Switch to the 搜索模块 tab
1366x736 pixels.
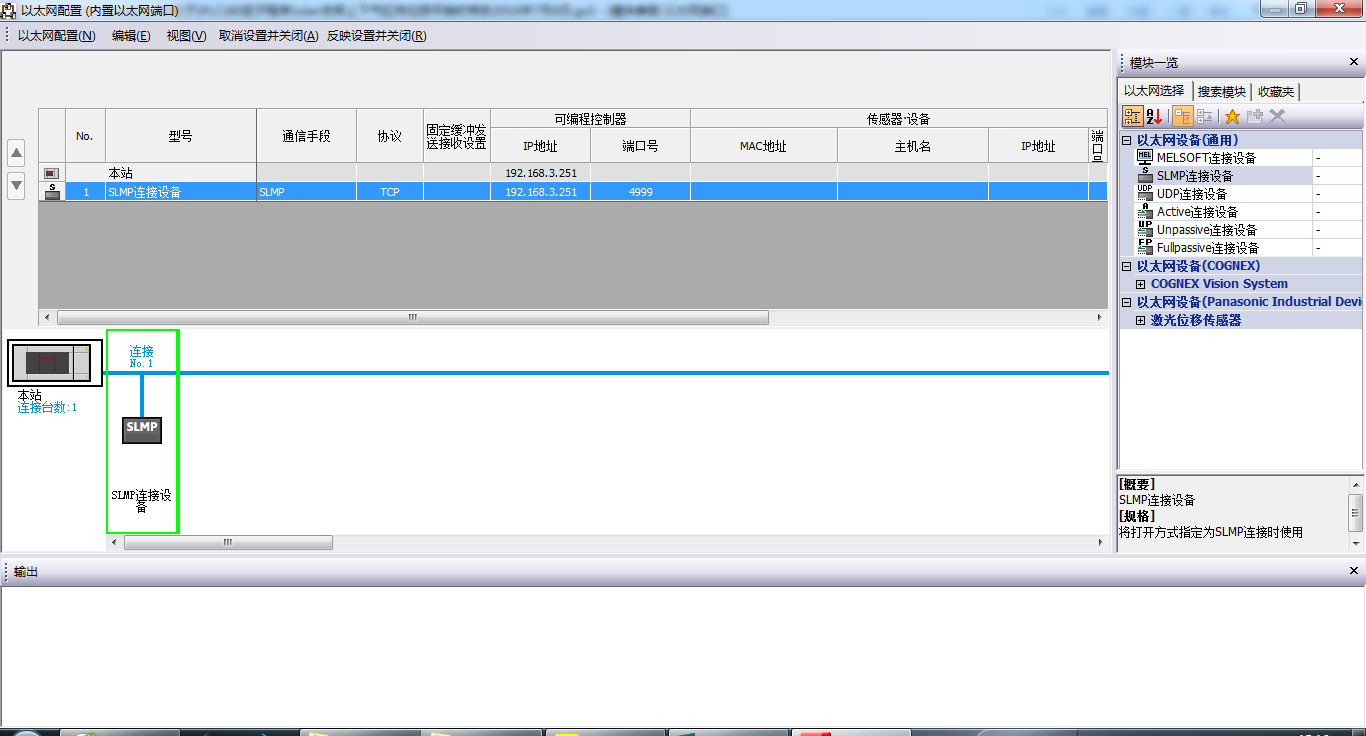click(1221, 92)
